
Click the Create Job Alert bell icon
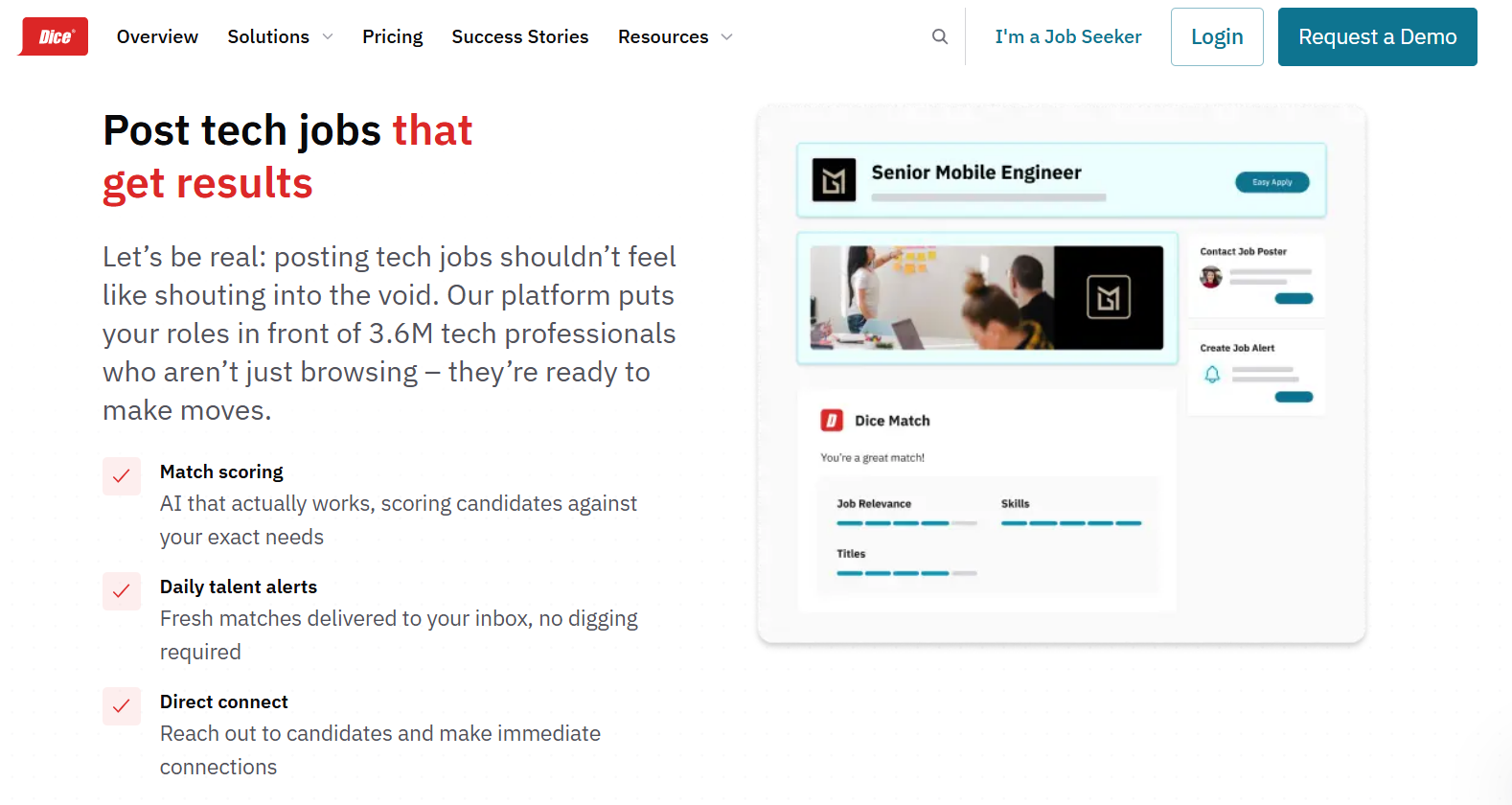[1212, 375]
